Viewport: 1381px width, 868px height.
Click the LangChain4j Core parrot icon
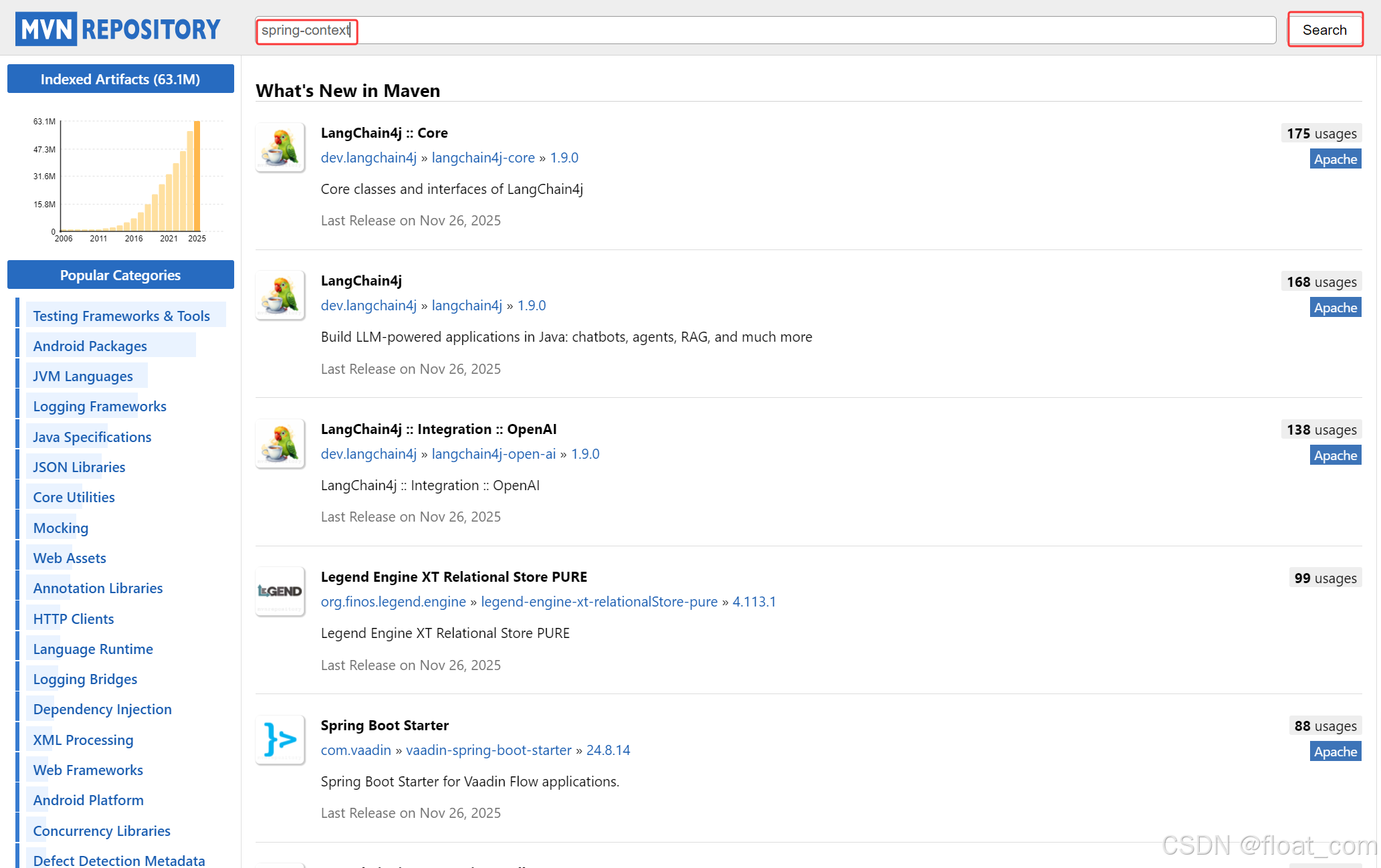(280, 147)
